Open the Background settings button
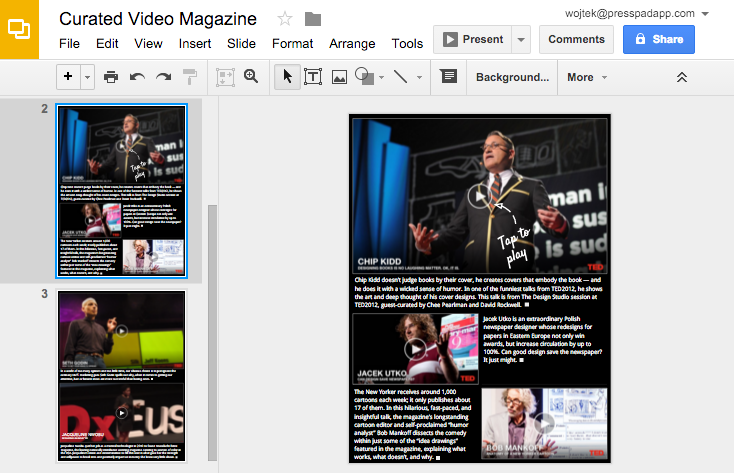This screenshot has width=734, height=473. [513, 77]
